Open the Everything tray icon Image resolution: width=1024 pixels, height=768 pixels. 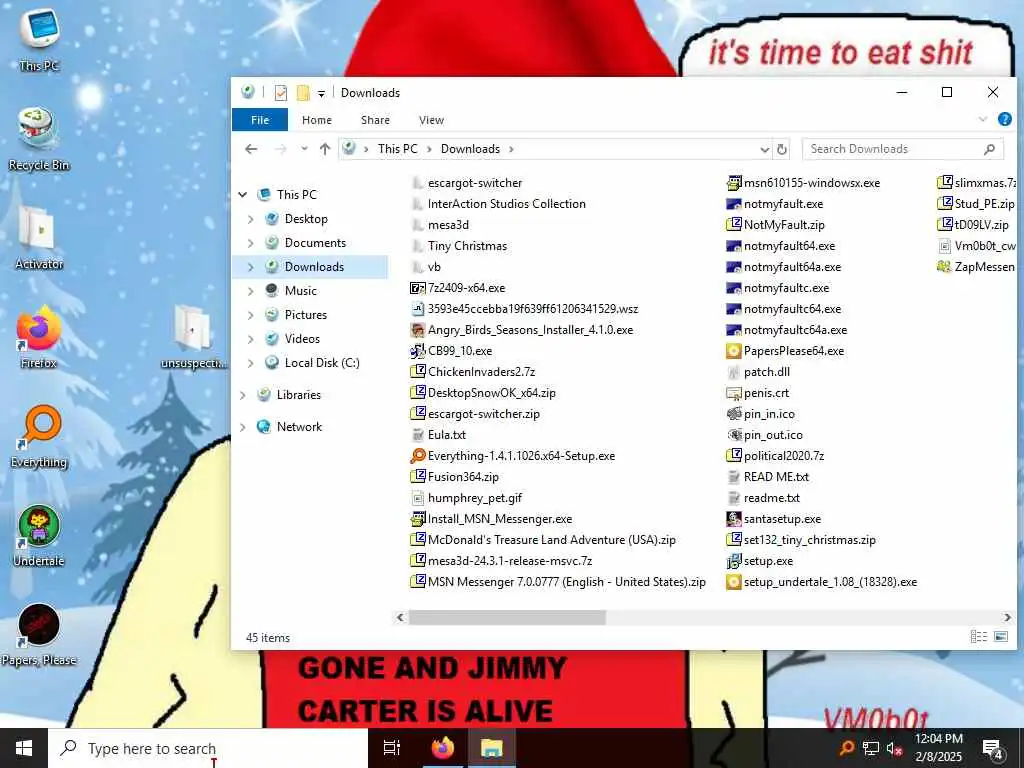846,748
